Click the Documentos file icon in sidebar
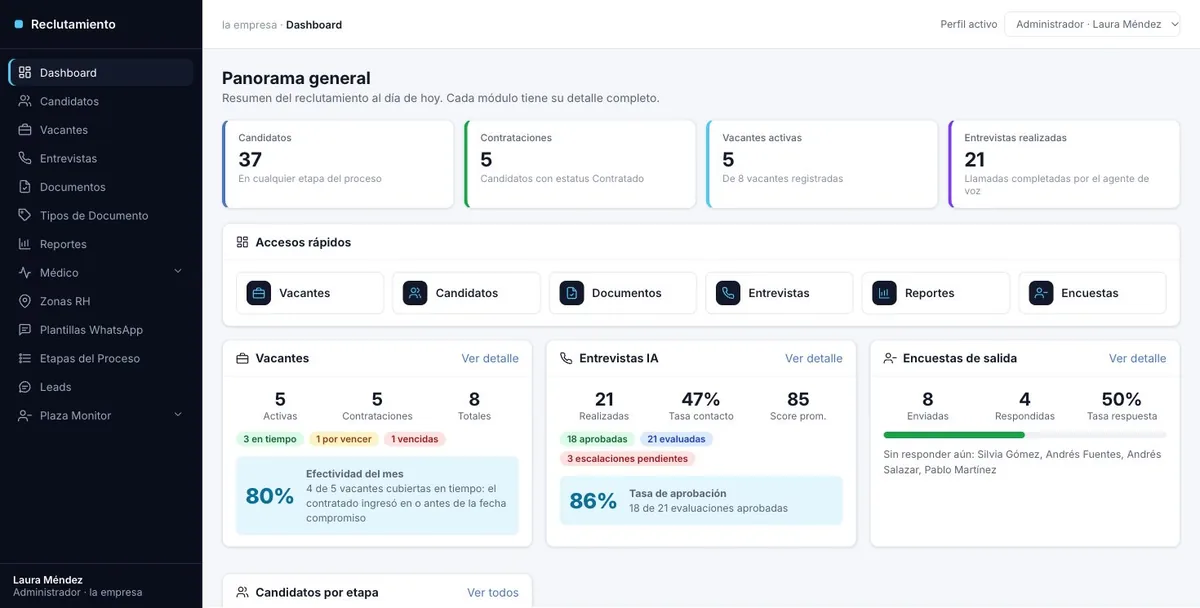The image size is (1200, 608). tap(25, 187)
